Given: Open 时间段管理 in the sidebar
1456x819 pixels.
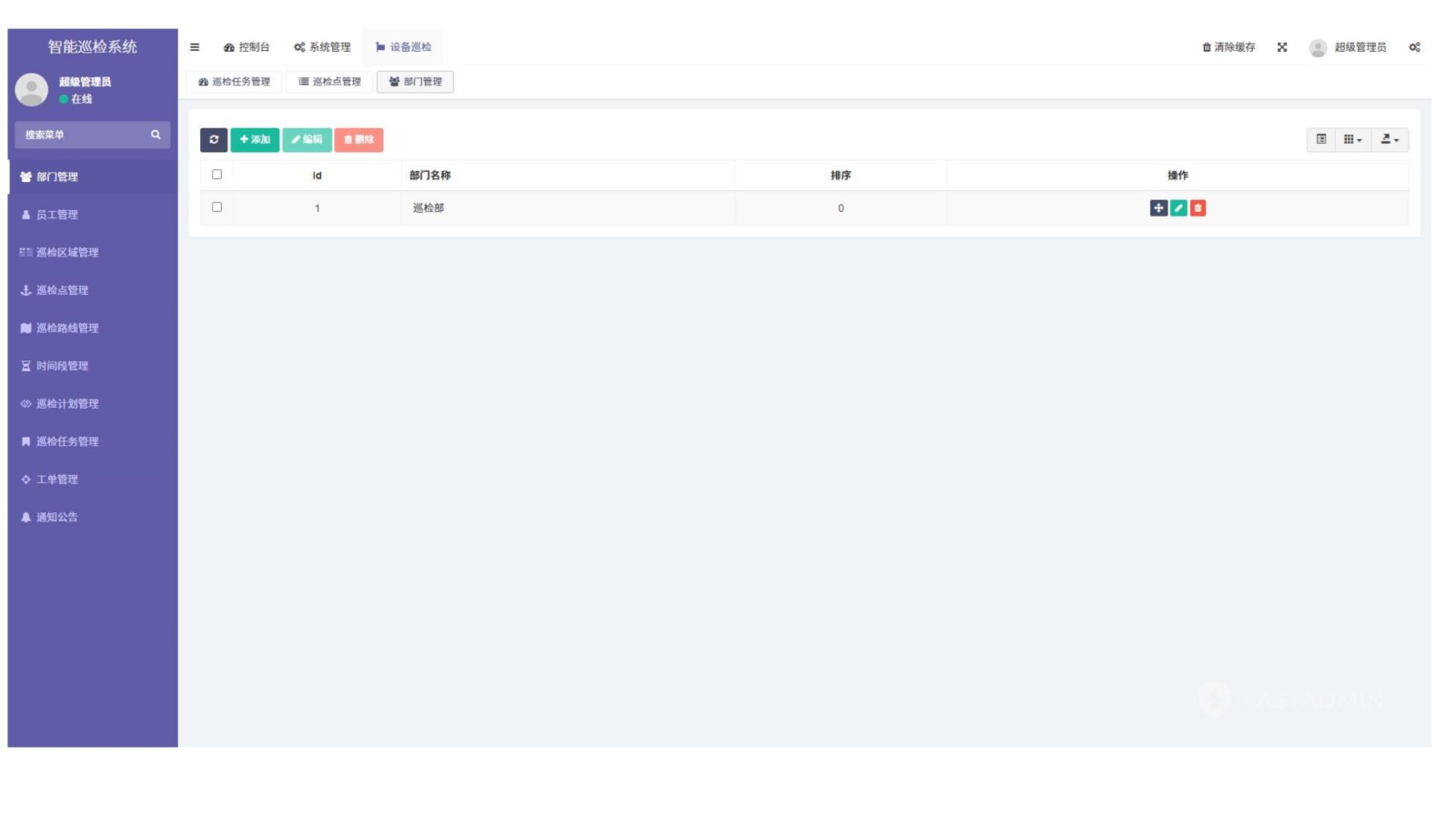Looking at the screenshot, I should point(93,366).
